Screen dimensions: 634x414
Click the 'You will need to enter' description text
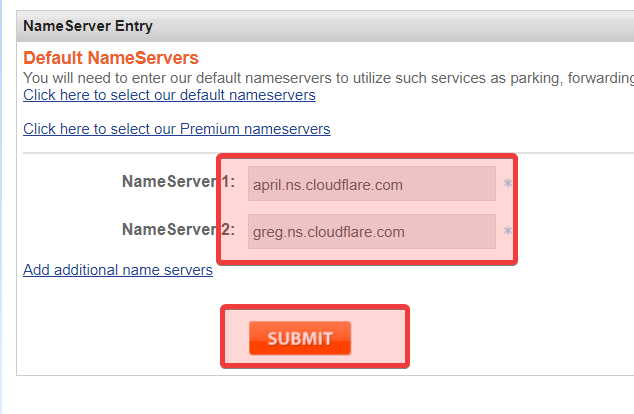300,77
